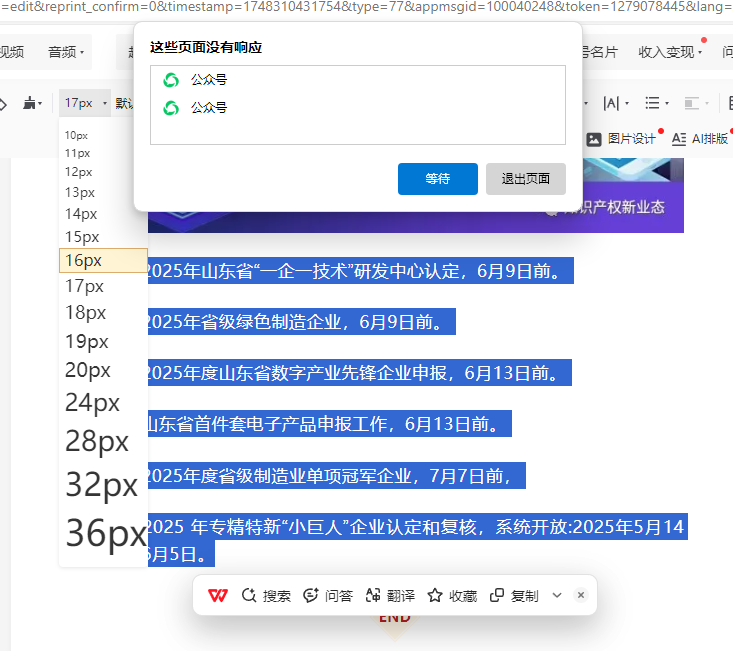
Task: Click 复制 copy in floating toolbar
Action: pyautogui.click(x=514, y=595)
